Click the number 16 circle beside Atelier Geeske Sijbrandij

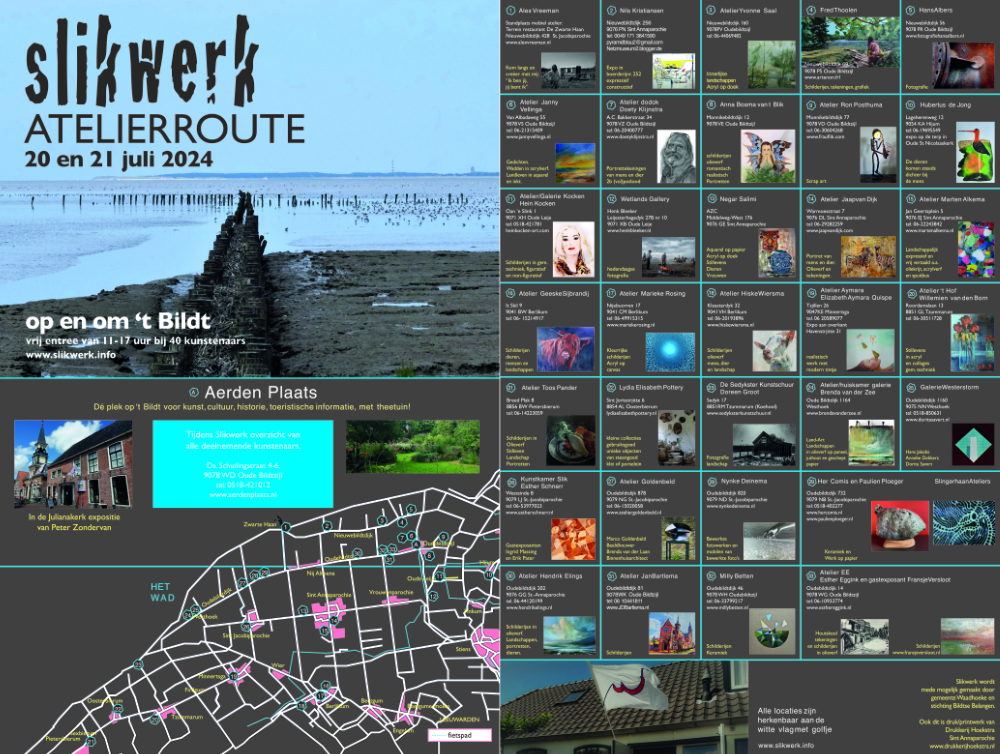(x=510, y=293)
